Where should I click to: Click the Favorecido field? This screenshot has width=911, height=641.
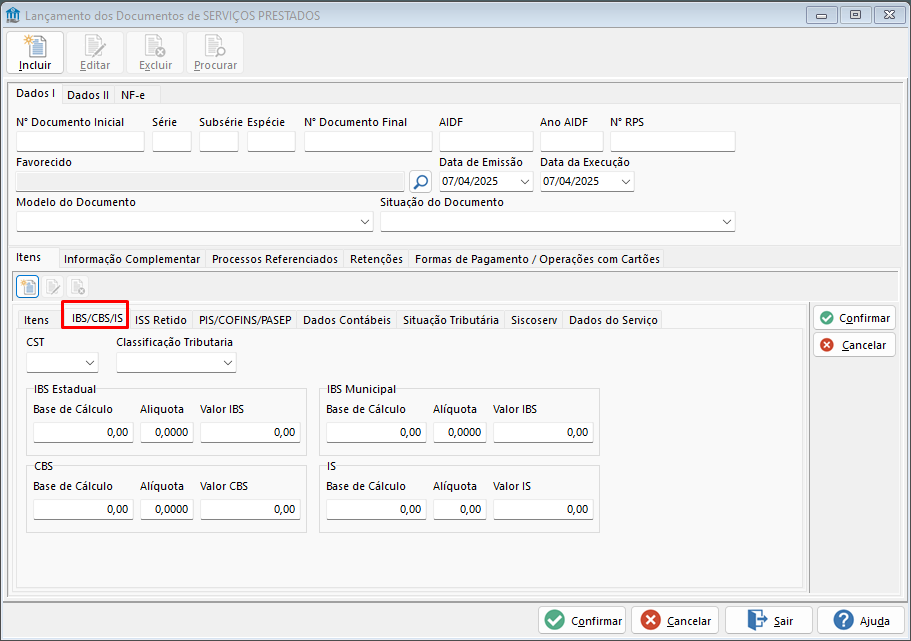point(210,181)
